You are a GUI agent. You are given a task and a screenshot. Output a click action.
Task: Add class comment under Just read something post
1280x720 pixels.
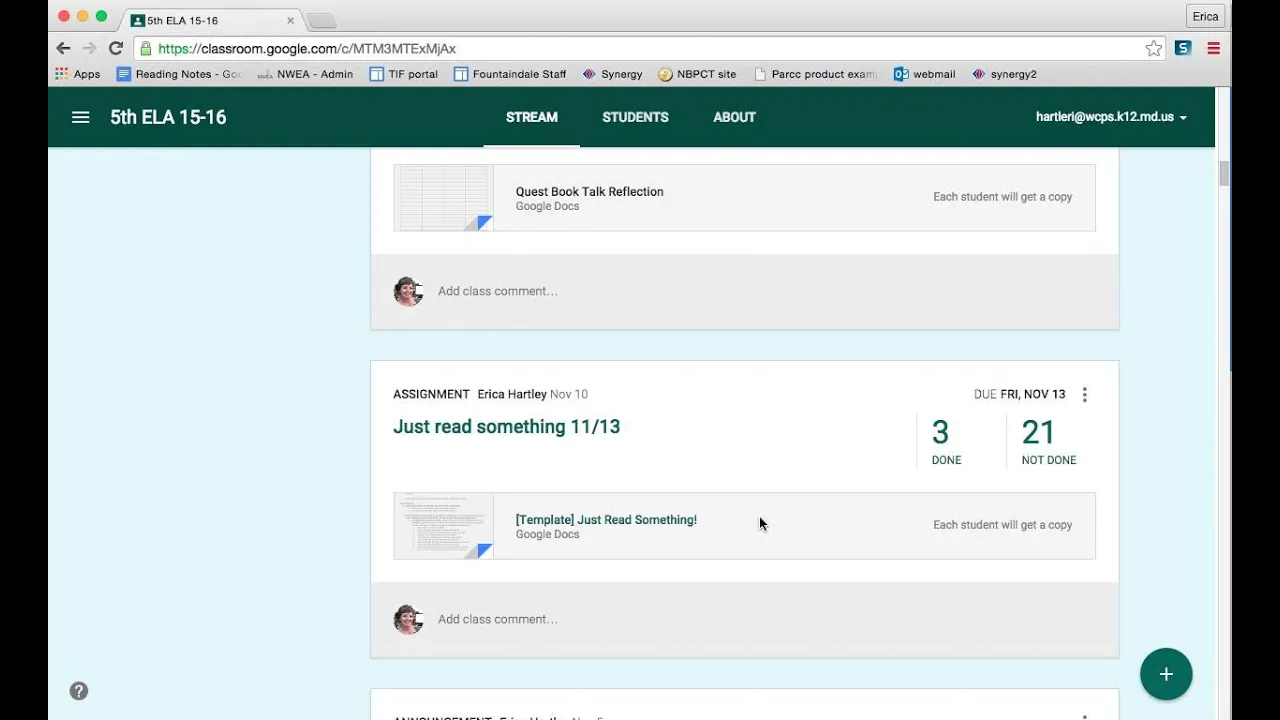click(x=497, y=619)
